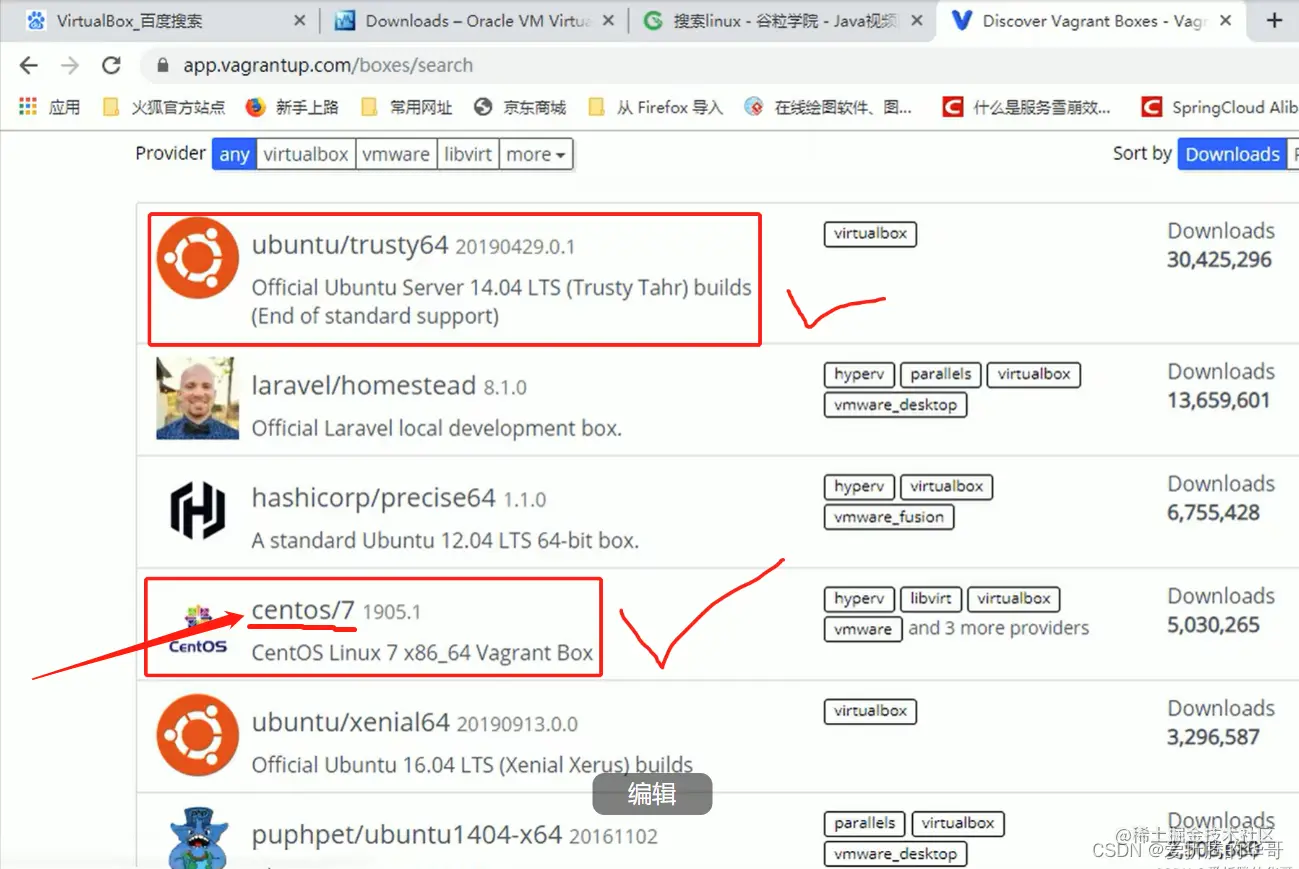Click the laravel/homestead avatar photo
The width and height of the screenshot is (1299, 869).
click(x=198, y=398)
